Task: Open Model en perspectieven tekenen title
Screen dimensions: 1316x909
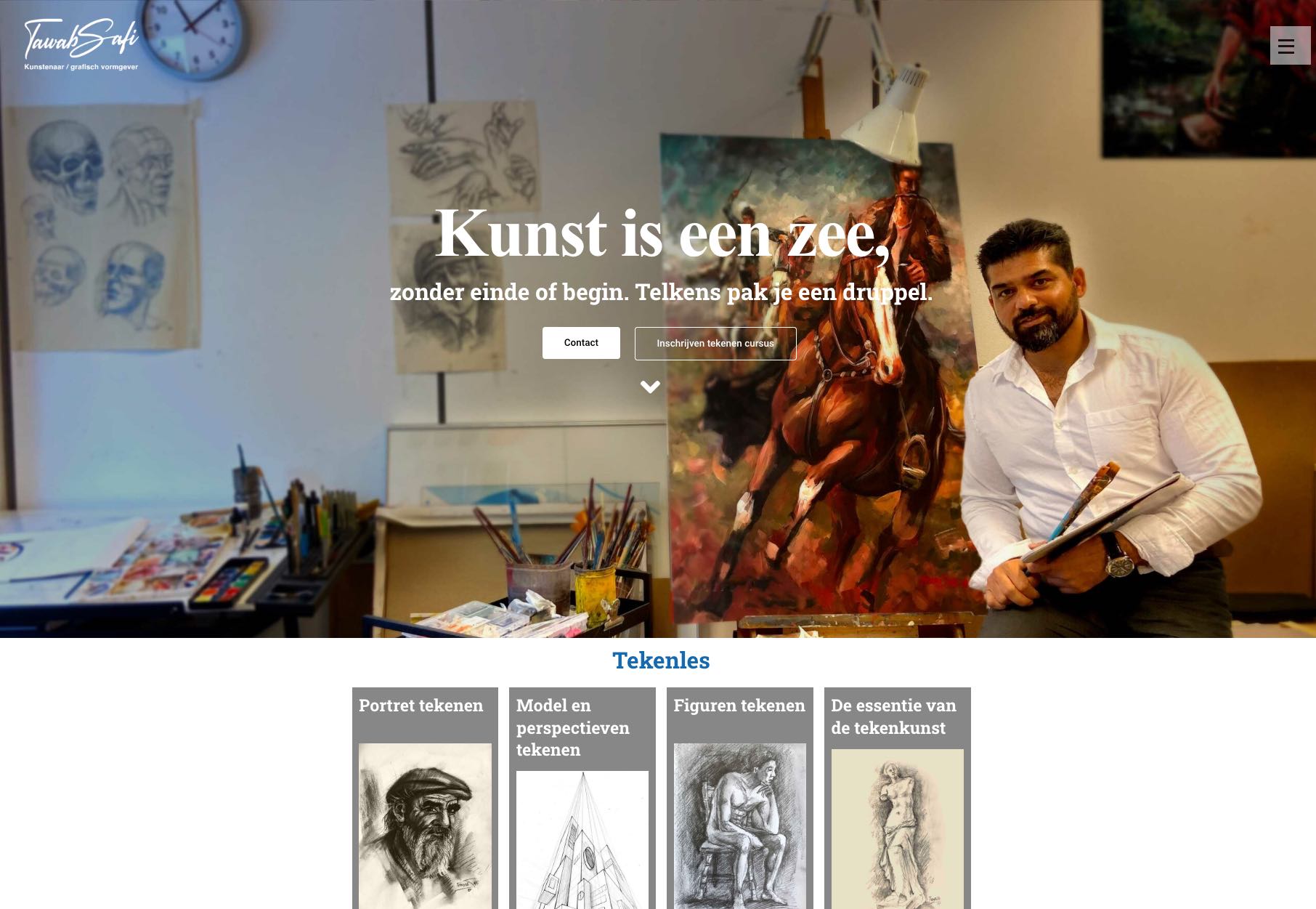Action: (572, 727)
